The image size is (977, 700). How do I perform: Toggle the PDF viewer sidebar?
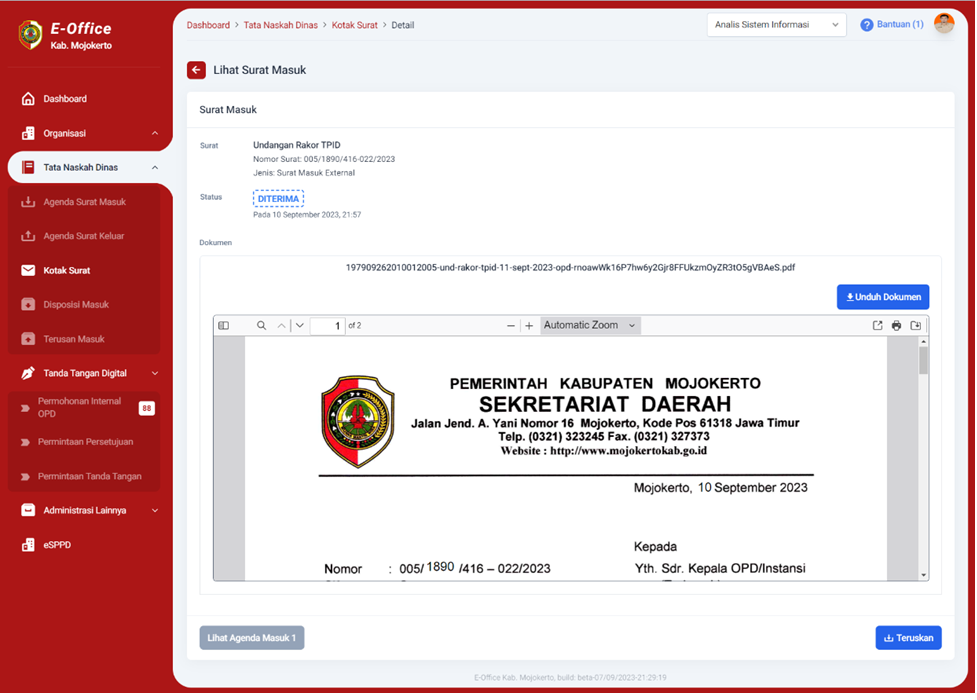pyautogui.click(x=224, y=325)
